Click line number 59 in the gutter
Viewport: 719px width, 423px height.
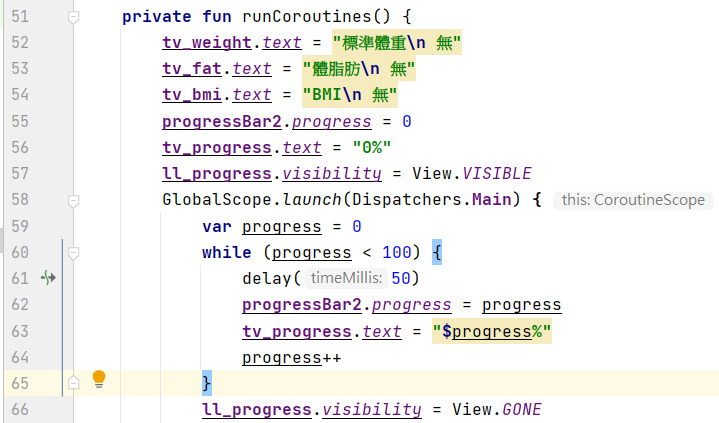coord(20,227)
